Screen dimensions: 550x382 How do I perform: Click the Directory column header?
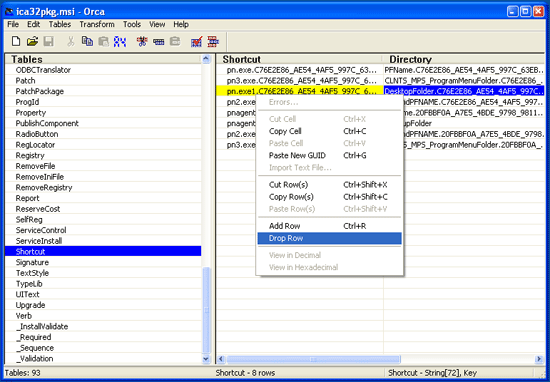coord(464,59)
